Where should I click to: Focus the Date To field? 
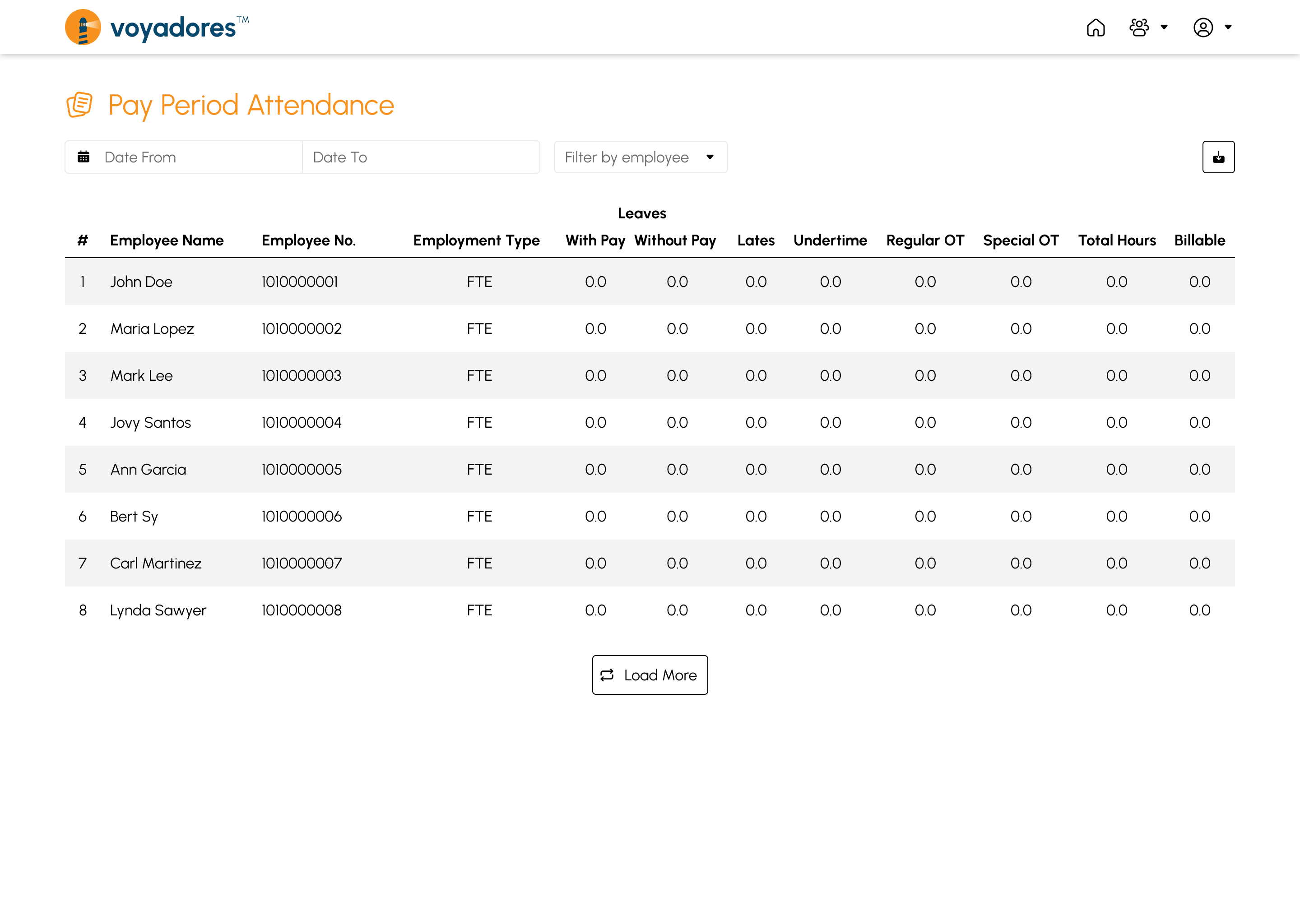click(x=421, y=157)
